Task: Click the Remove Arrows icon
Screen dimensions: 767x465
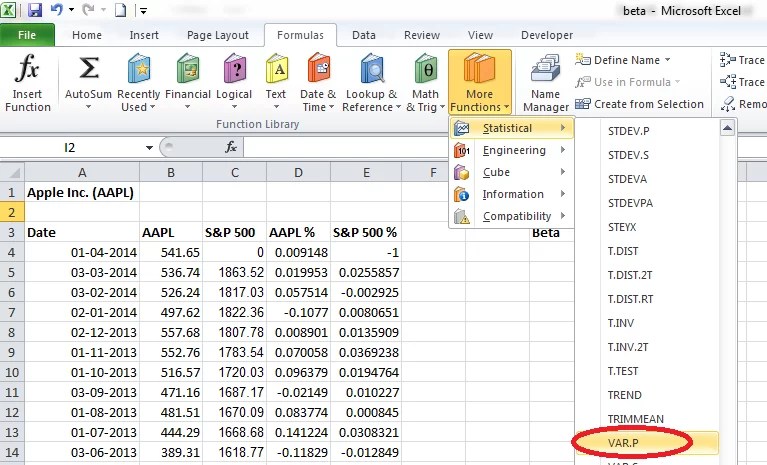Action: click(727, 104)
